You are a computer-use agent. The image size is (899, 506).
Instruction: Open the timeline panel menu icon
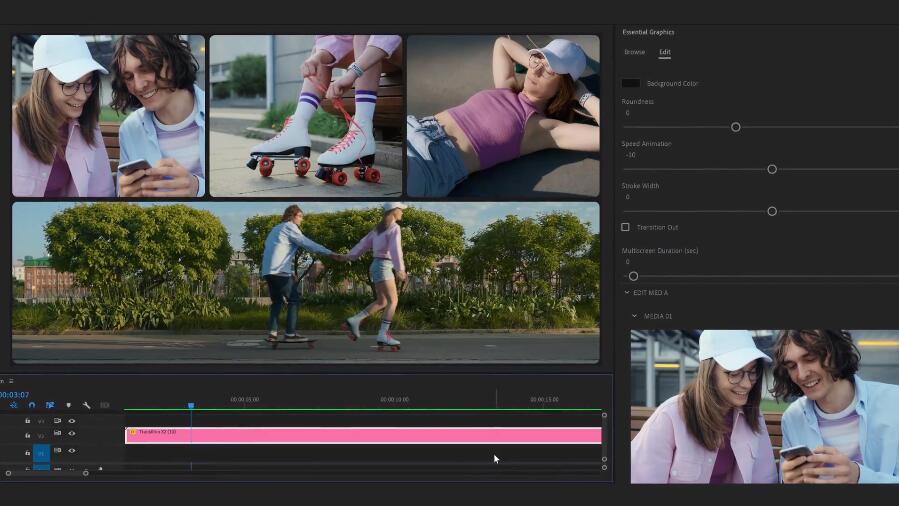click(11, 381)
